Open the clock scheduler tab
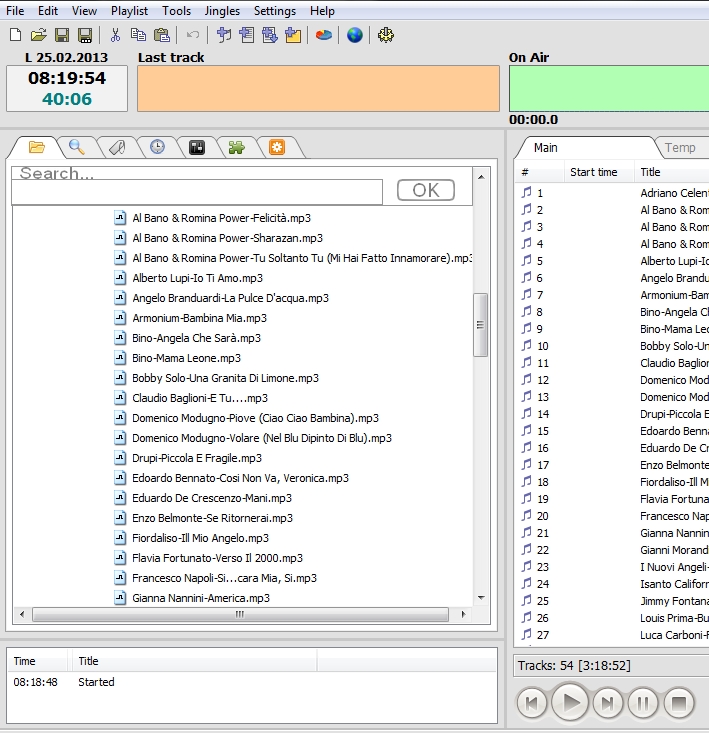This screenshot has height=733, width=709. (157, 147)
